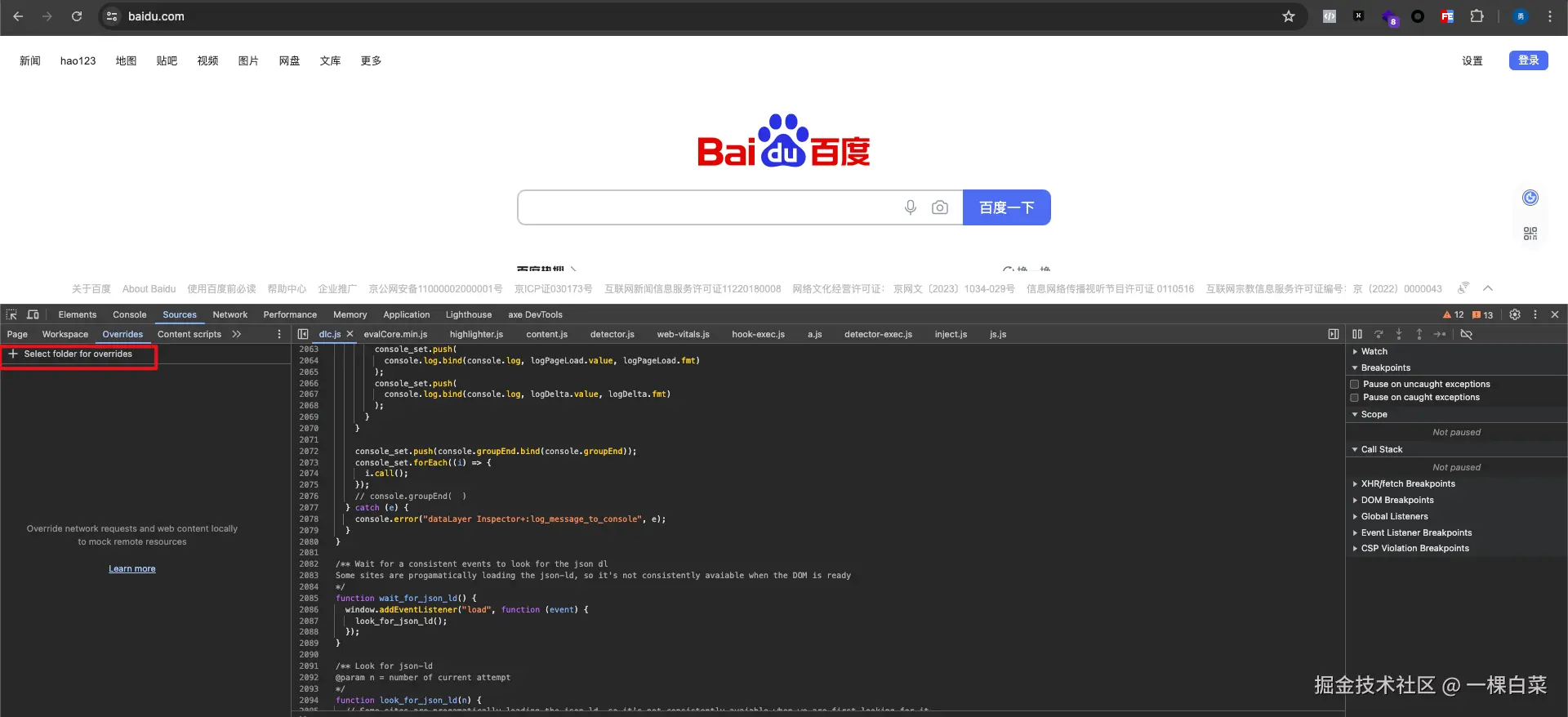Close the dlc.js file tab
The width and height of the screenshot is (1568, 717).
tap(350, 334)
